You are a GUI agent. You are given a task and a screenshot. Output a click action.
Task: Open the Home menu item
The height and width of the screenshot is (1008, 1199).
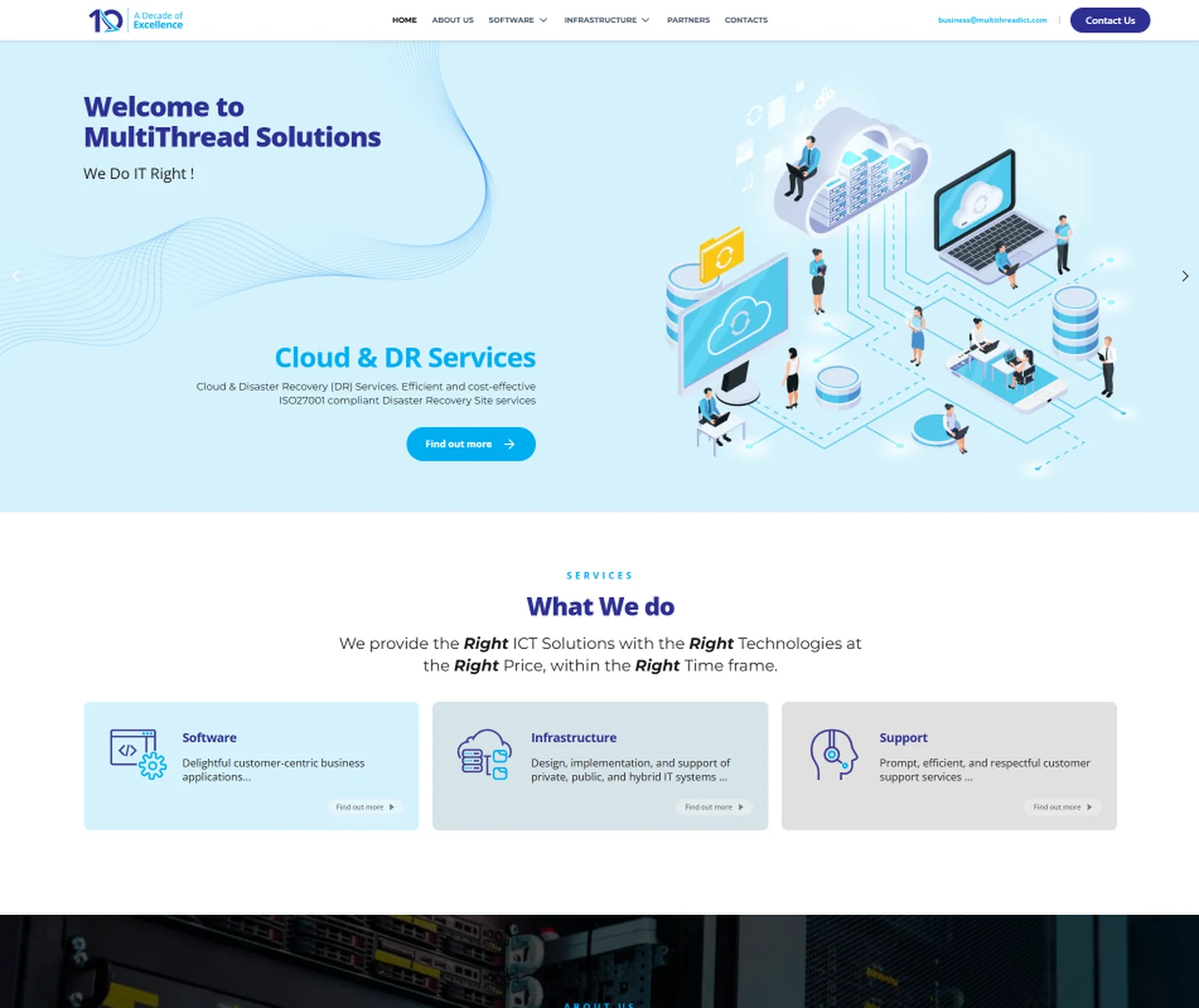[404, 20]
